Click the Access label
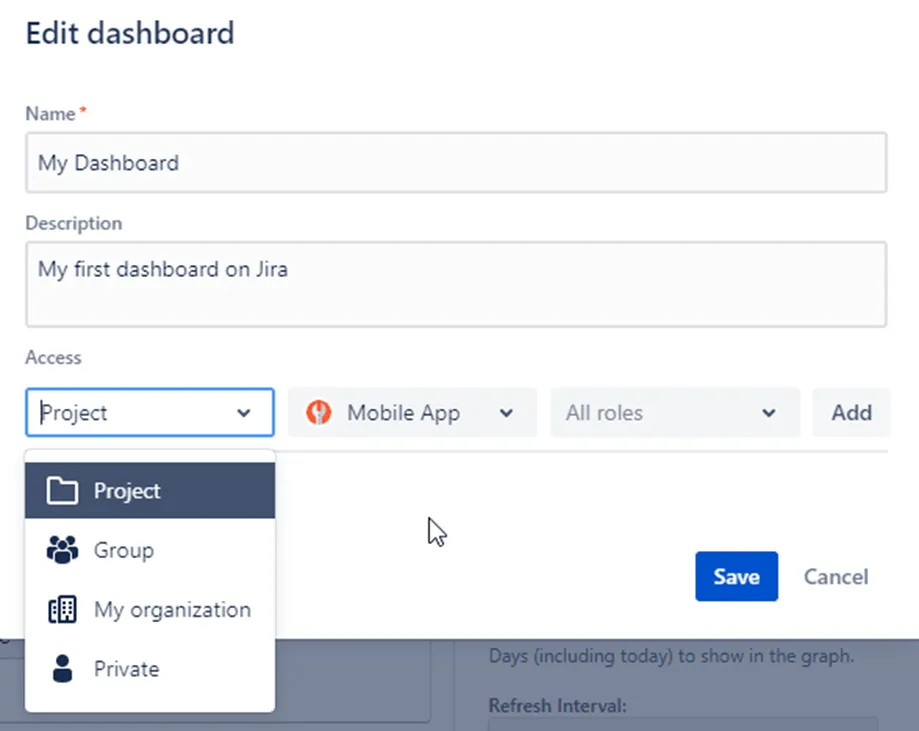Image resolution: width=919 pixels, height=731 pixels. point(53,358)
